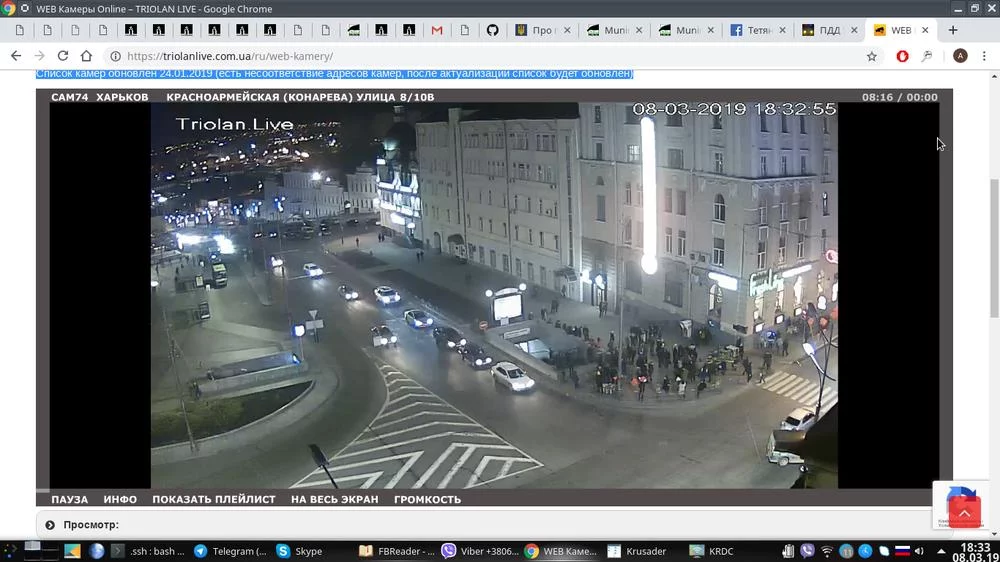This screenshot has height=562, width=1000.
Task: Click ИНФО under the video player
Action: pos(120,500)
